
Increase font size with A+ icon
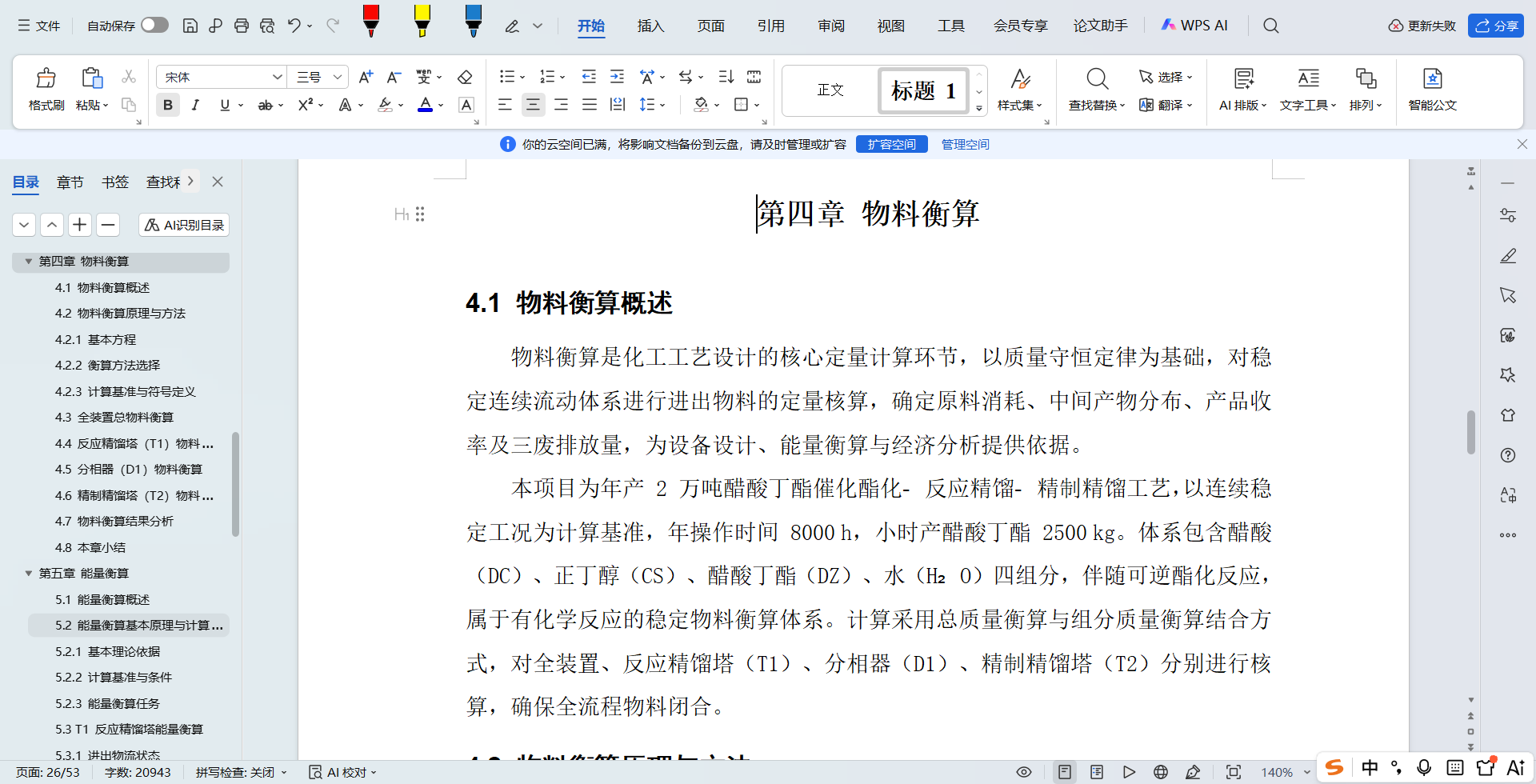[x=366, y=77]
